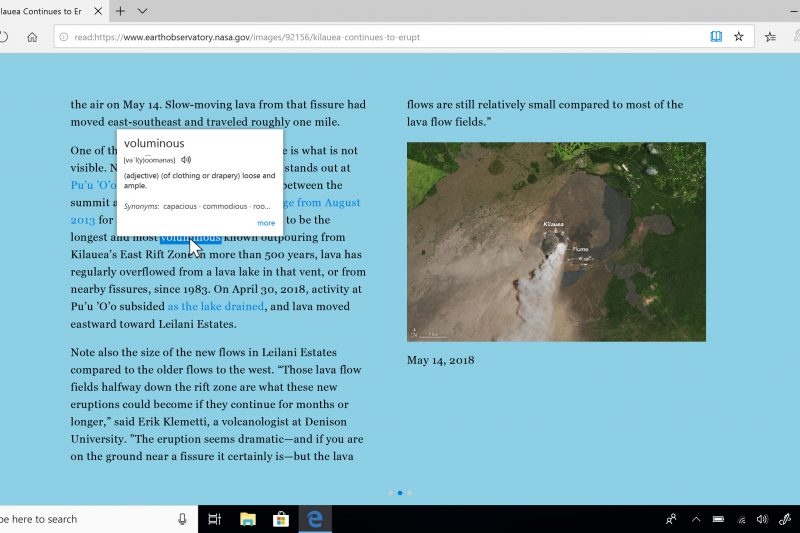The height and width of the screenshot is (533, 800).
Task: Play pronunciation audio for voluminous
Action: [186, 160]
